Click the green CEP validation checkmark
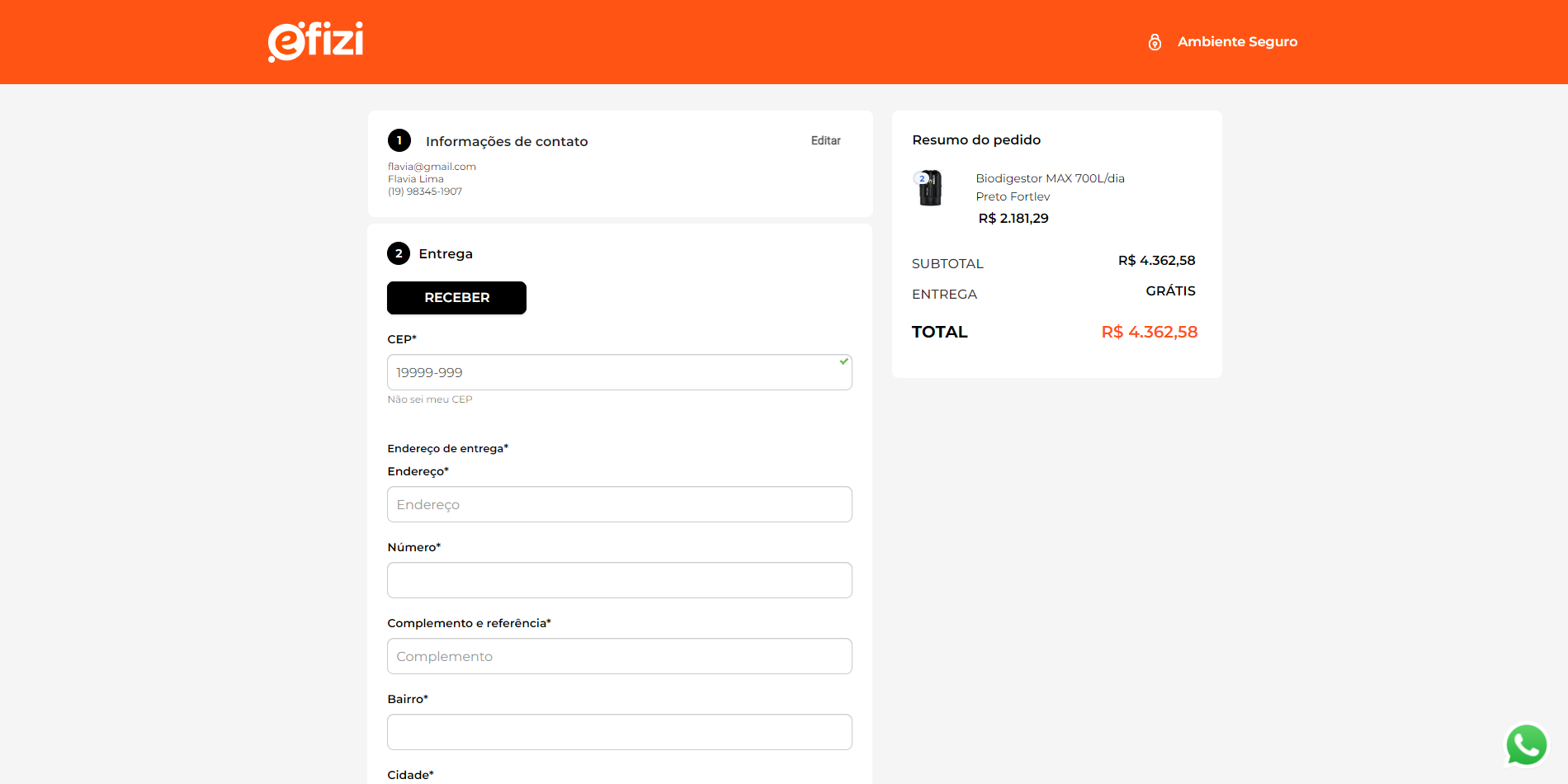Image resolution: width=1568 pixels, height=784 pixels. click(843, 361)
